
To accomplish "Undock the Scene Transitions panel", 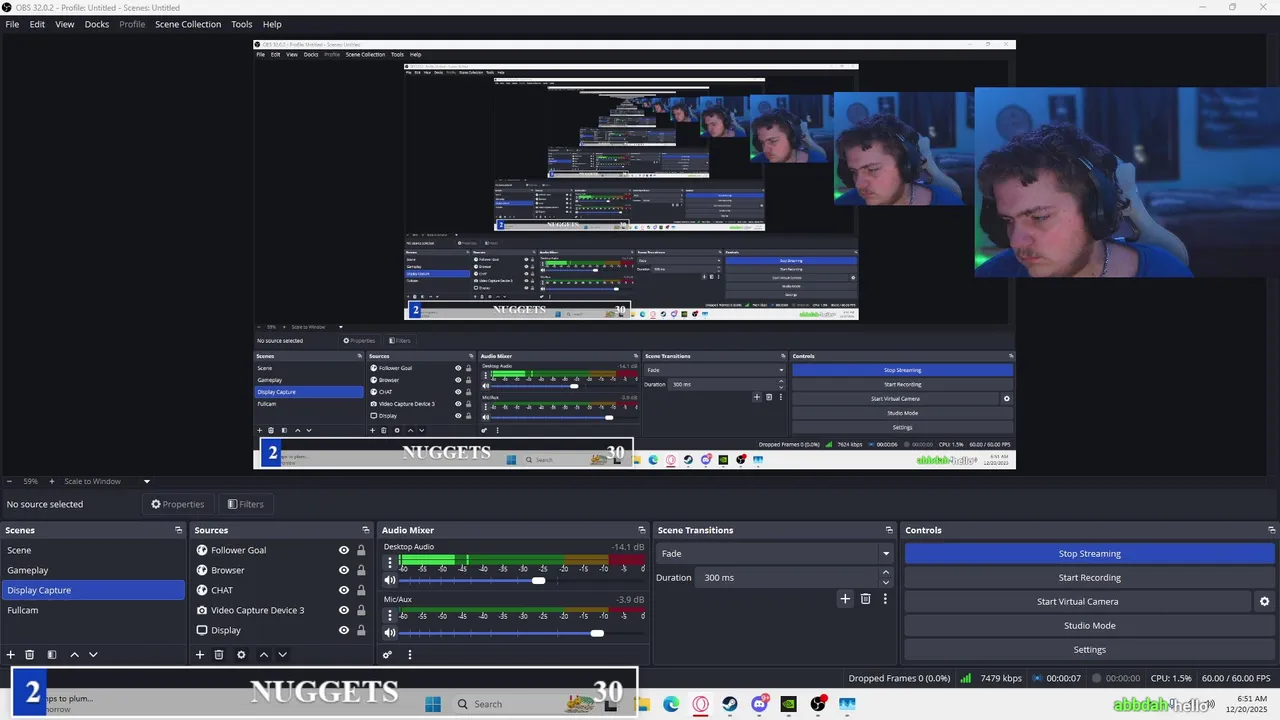I will 889,530.
